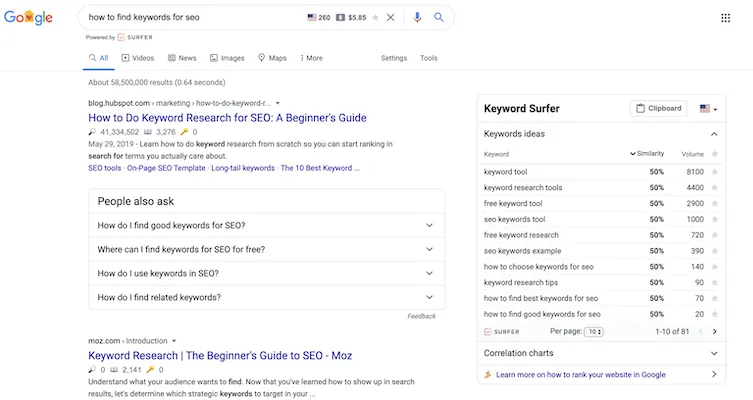This screenshot has width=753, height=400.
Task: Open search Settings
Action: point(394,58)
